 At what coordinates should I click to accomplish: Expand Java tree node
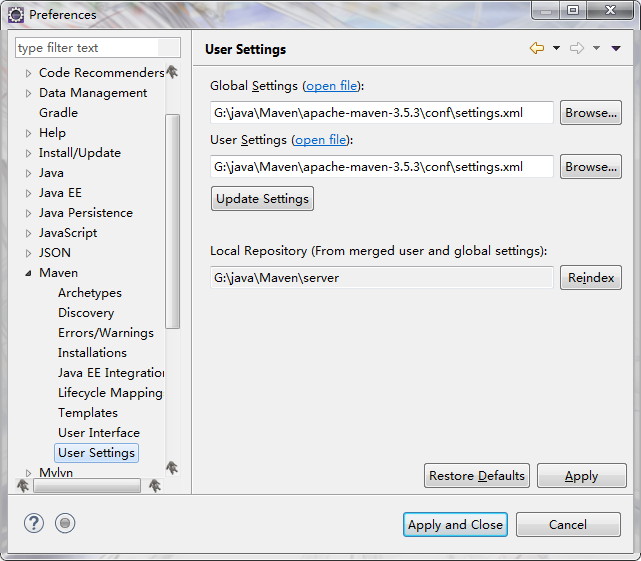[28, 173]
